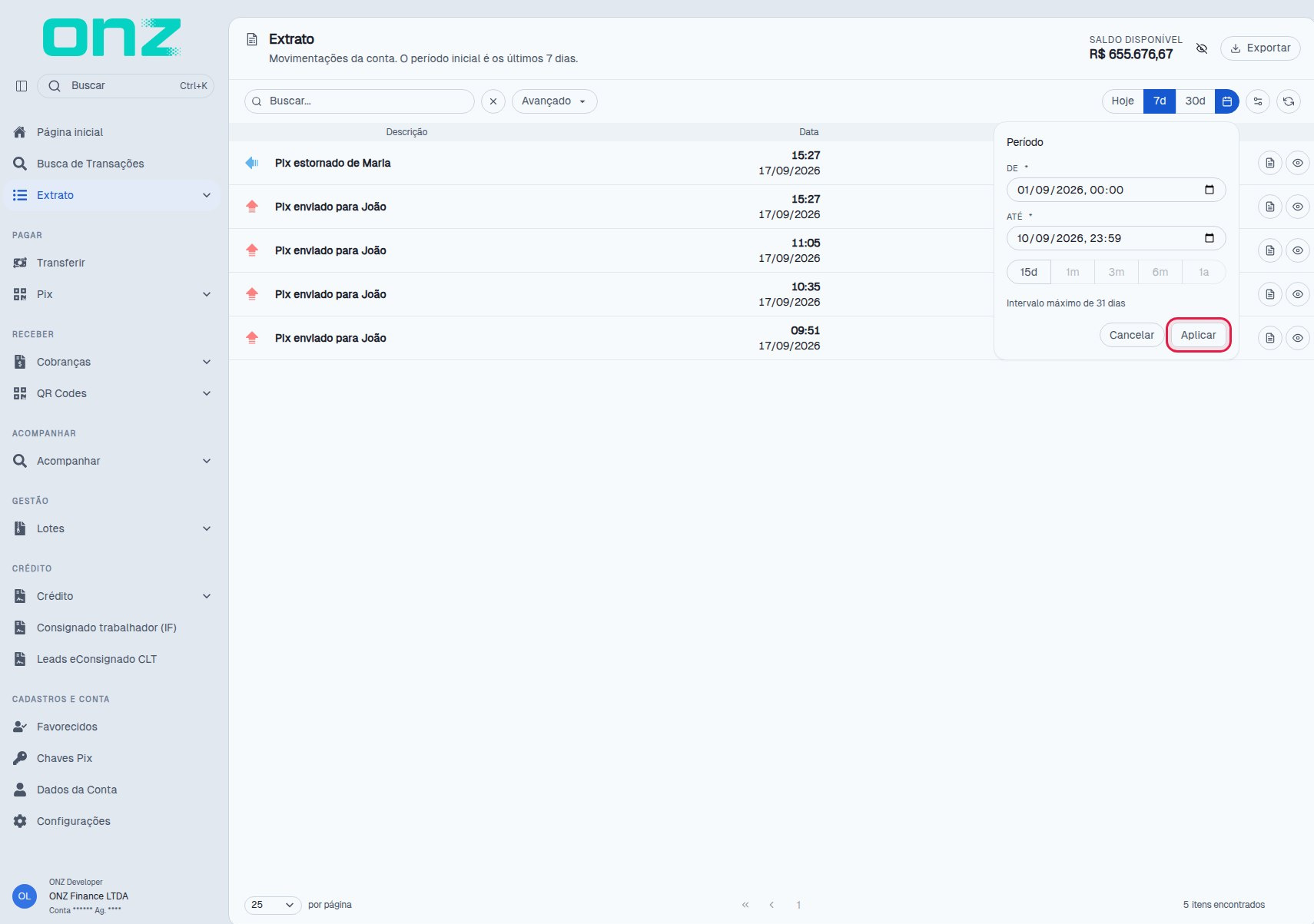Open Busca de Transações
Viewport: 1314px width, 924px height.
tap(111, 164)
